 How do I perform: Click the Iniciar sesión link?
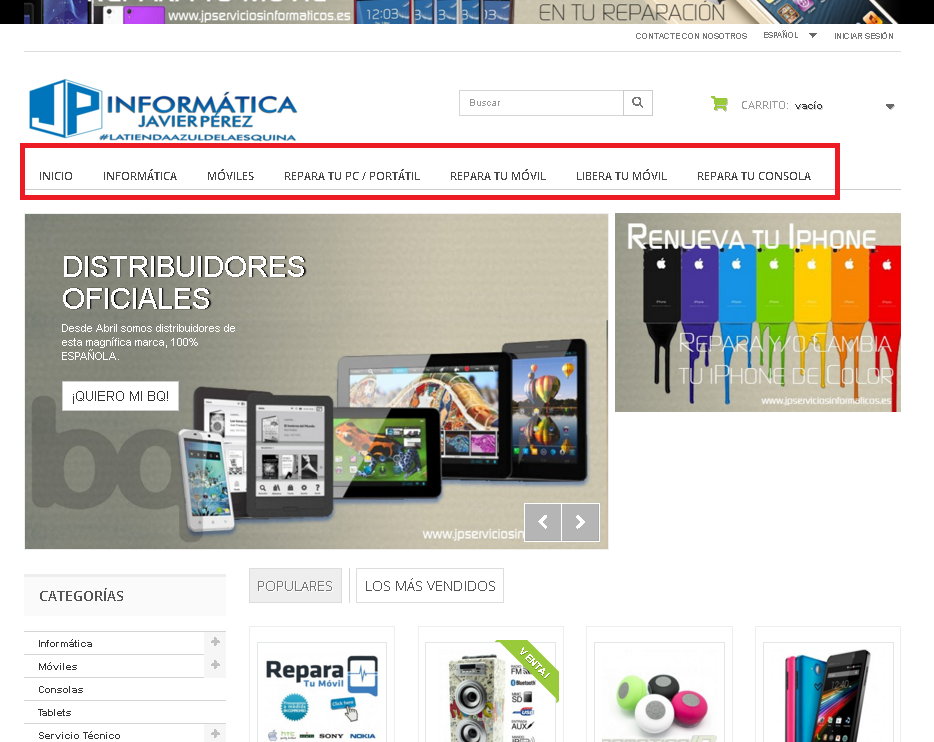click(x=864, y=36)
